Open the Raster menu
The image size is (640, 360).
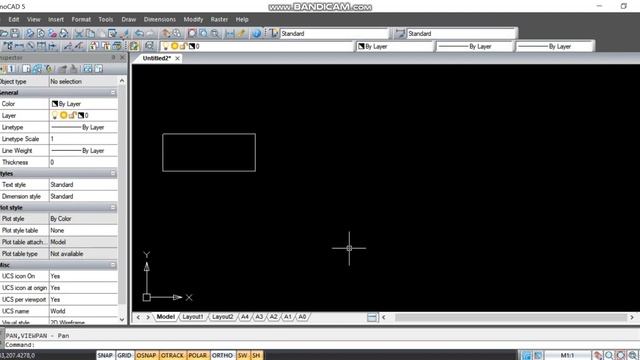tap(219, 19)
